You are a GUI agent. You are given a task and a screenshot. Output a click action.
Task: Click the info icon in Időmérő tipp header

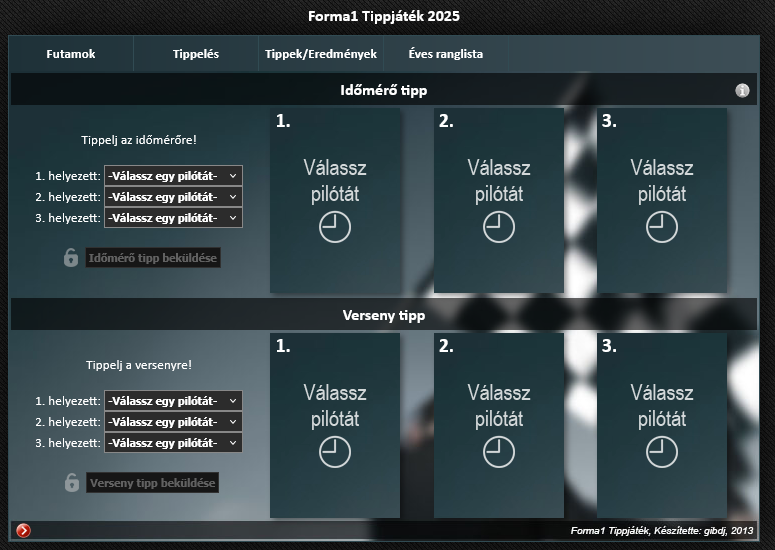[742, 90]
